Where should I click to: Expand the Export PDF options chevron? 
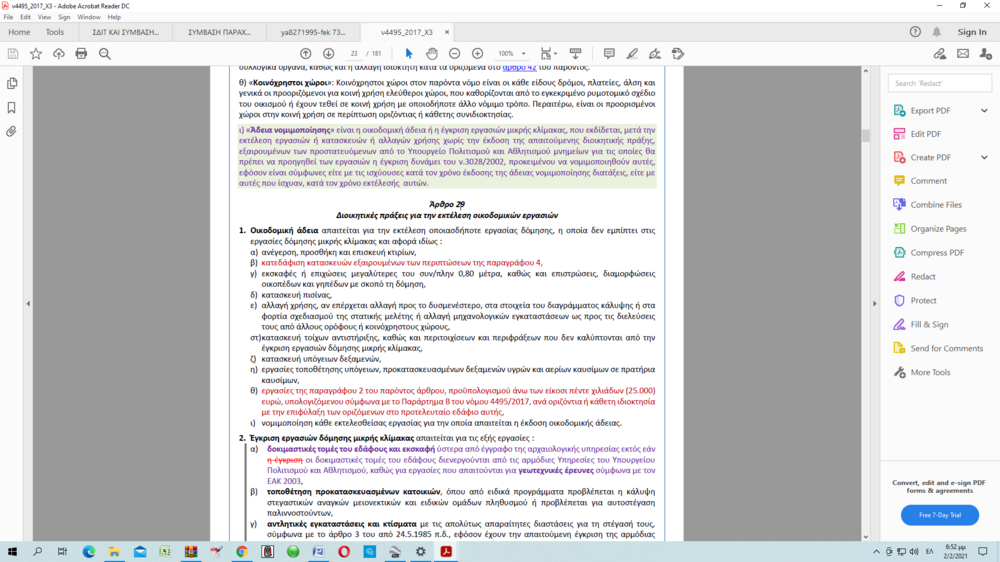point(984,110)
